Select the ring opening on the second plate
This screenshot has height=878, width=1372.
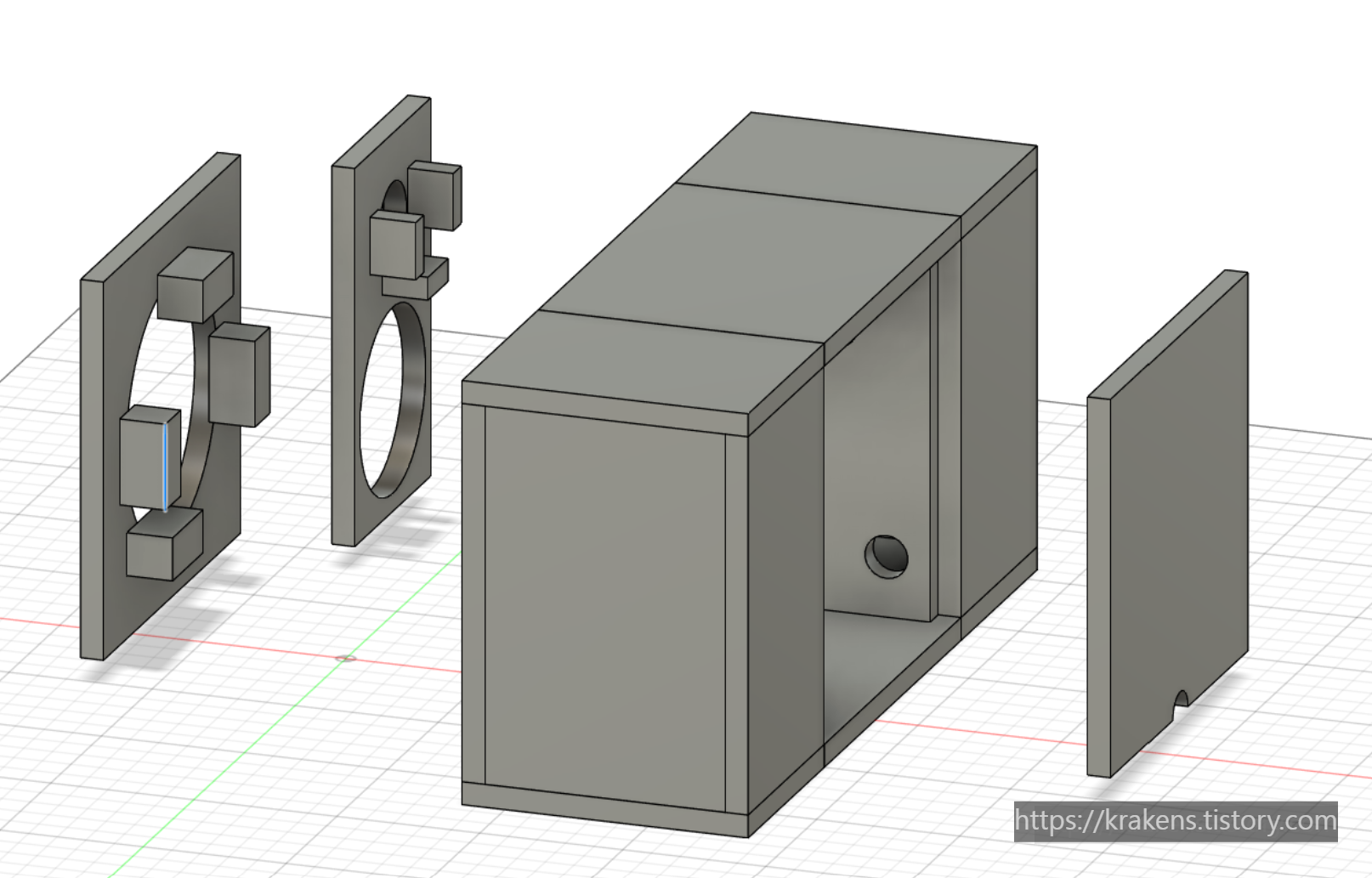393,399
